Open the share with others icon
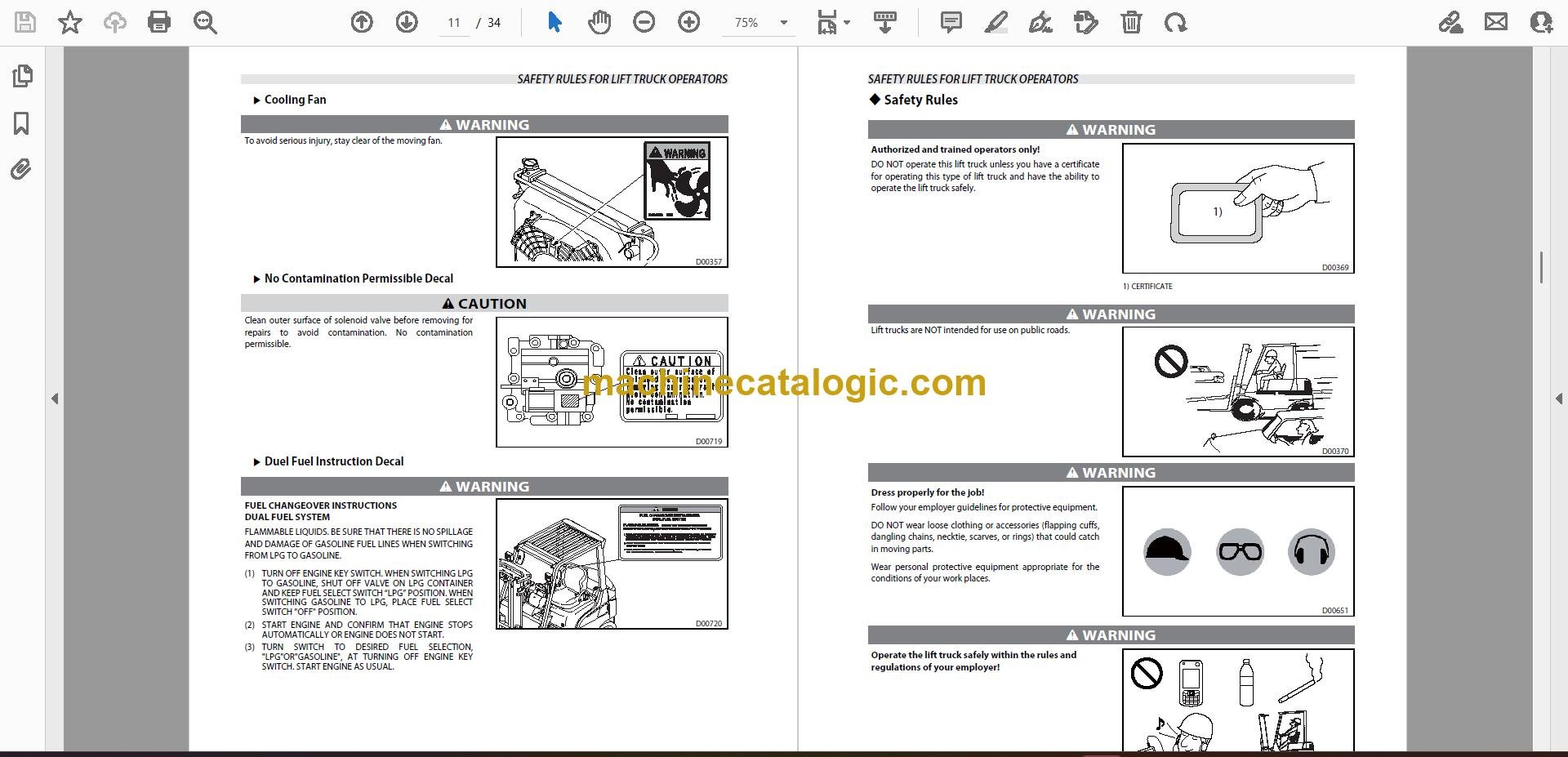The height and width of the screenshot is (757, 1568). click(x=1541, y=22)
